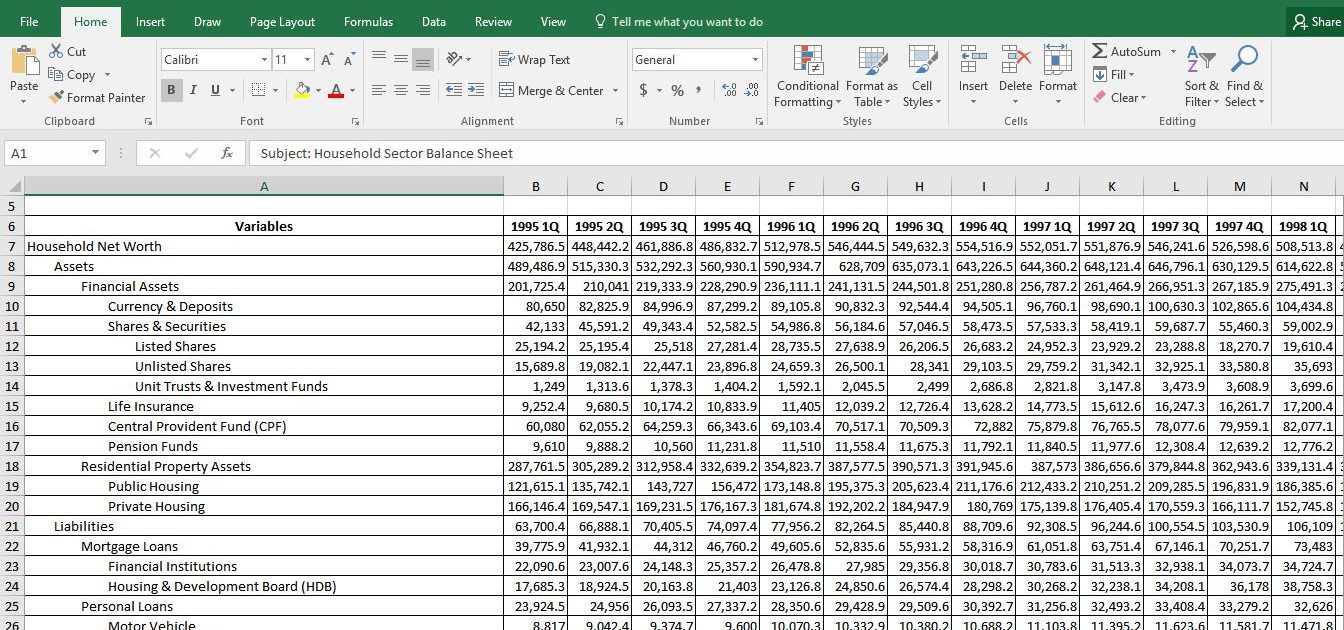
Task: Open the Name Box dropdown arrow
Action: [x=96, y=153]
